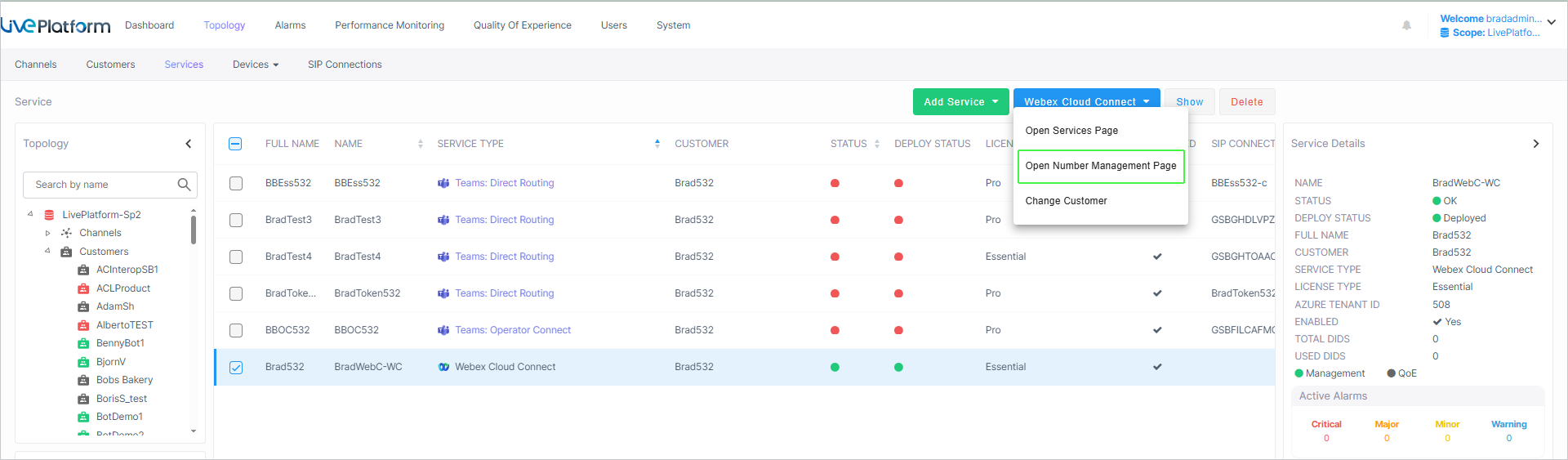The height and width of the screenshot is (460, 1568).
Task: Toggle the select-all header checkbox
Action: pyautogui.click(x=235, y=144)
